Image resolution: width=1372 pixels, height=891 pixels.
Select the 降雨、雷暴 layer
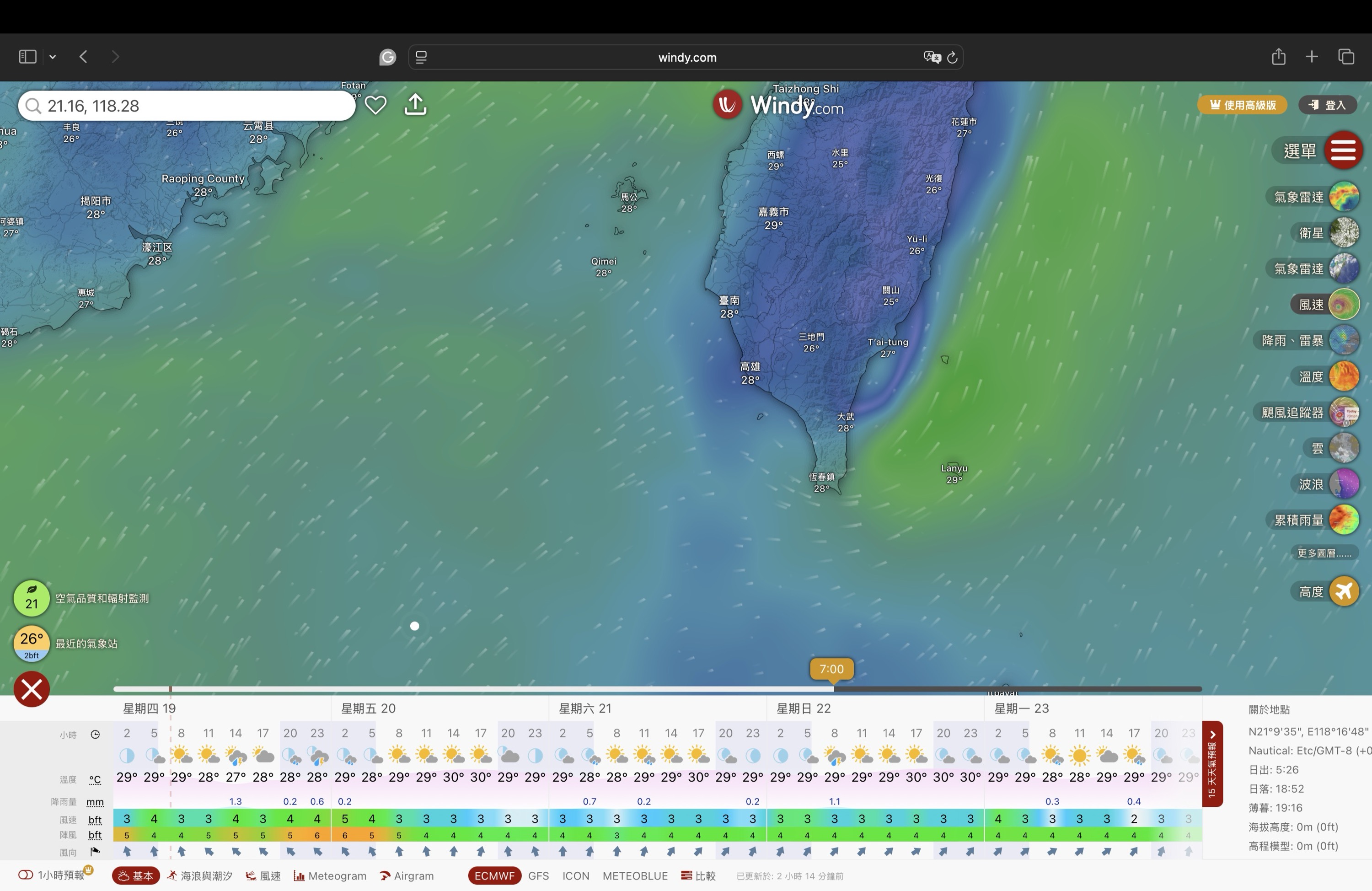pyautogui.click(x=1344, y=340)
